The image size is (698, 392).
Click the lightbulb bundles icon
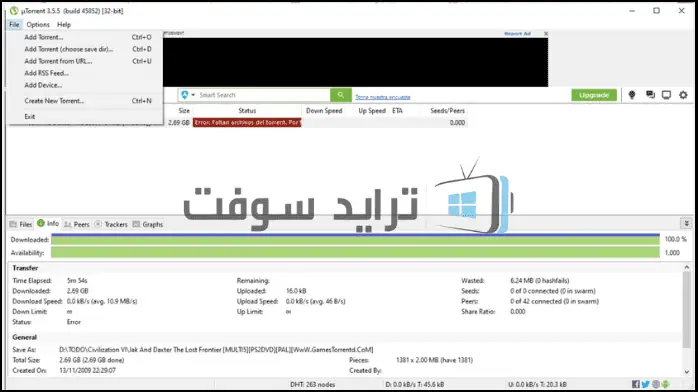coord(632,95)
